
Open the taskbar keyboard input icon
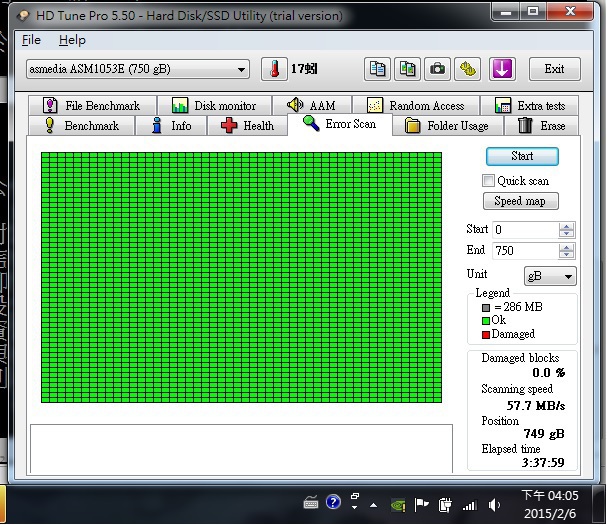pos(310,503)
